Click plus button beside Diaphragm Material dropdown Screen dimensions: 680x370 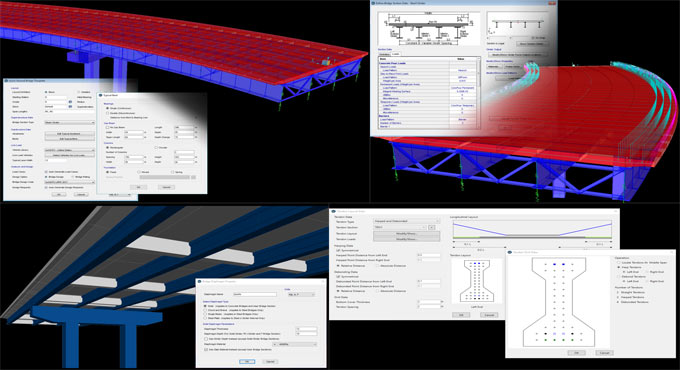point(275,344)
